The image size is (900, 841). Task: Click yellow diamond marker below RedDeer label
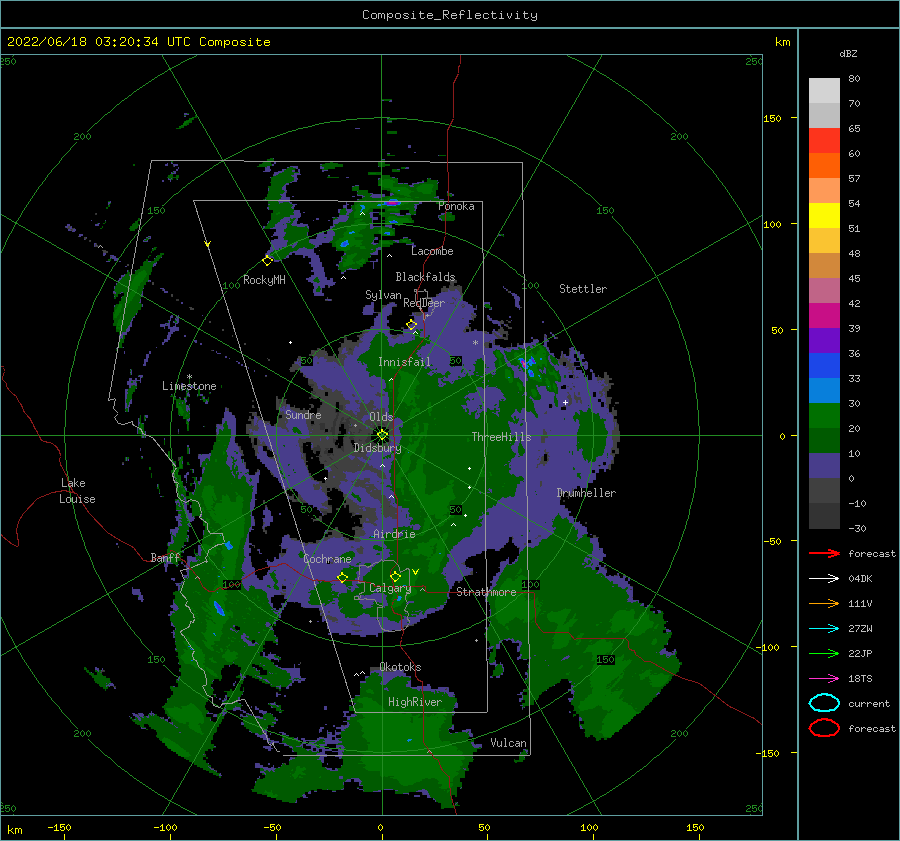click(412, 325)
